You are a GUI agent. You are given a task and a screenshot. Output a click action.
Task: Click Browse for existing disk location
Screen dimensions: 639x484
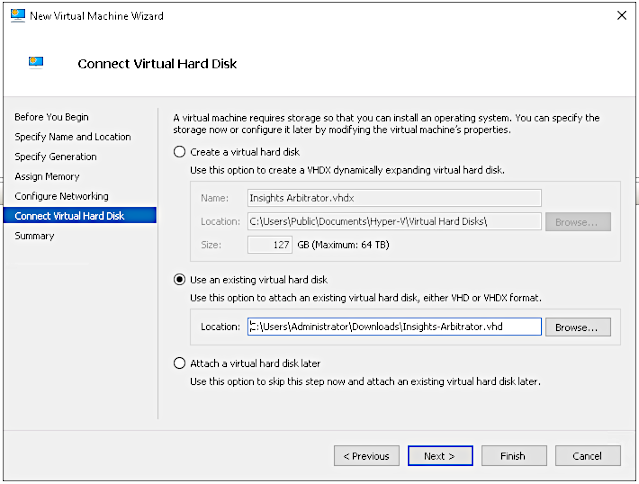(579, 327)
